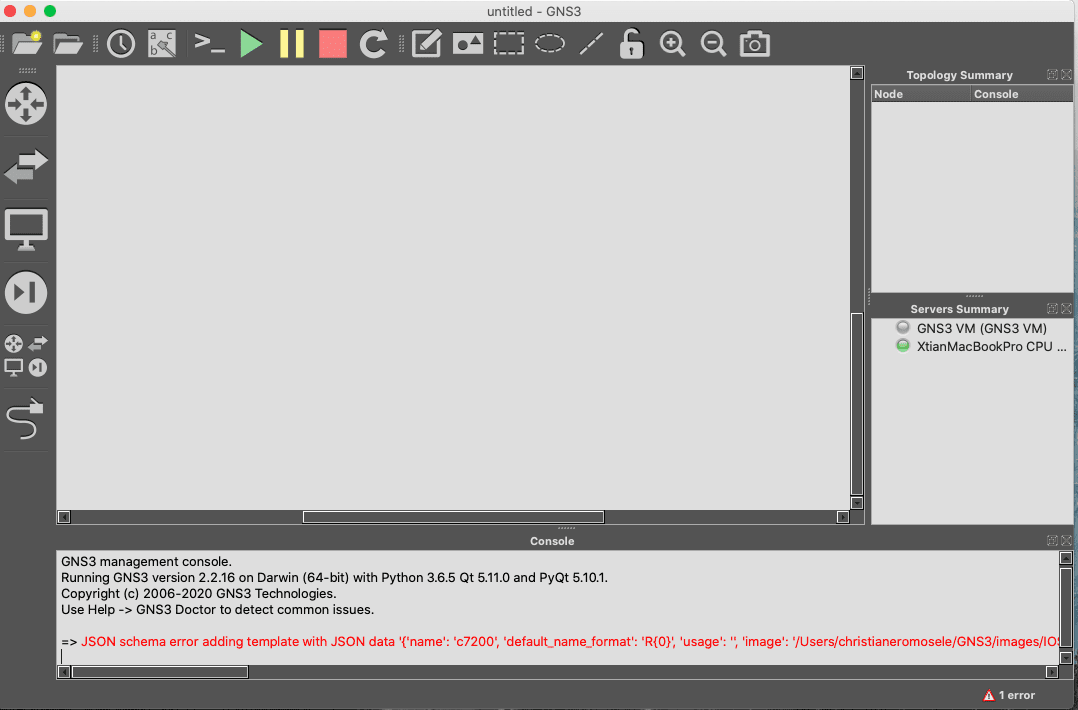Select GNS3 VM in Servers Summary

tap(981, 328)
